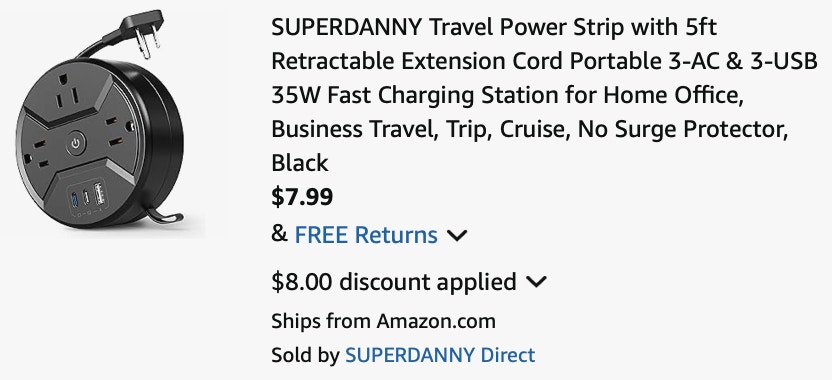Open the FREE Returns link
832x380 pixels.
coord(366,235)
